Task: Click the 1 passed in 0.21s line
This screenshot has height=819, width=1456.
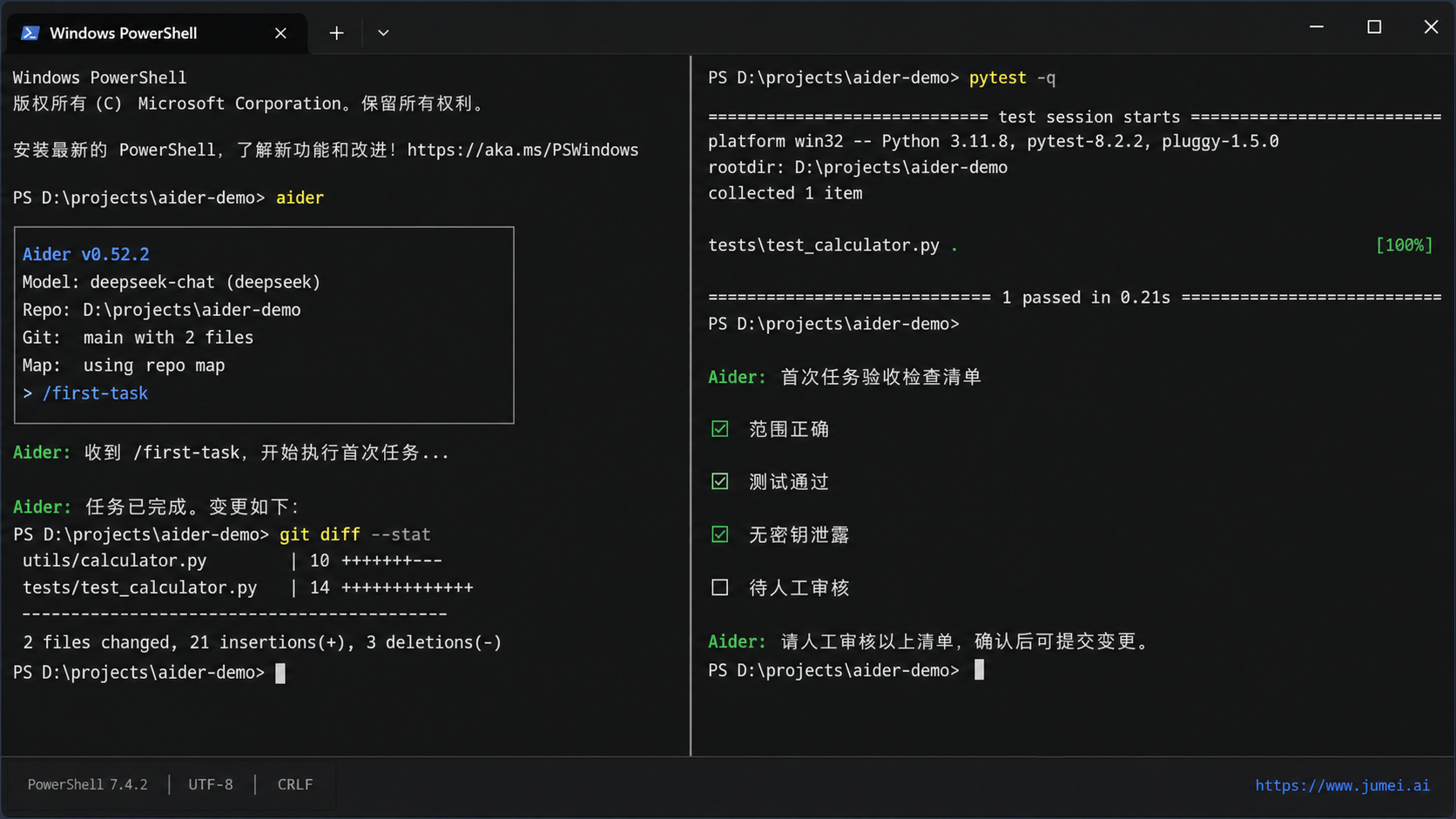Action: (1075, 298)
